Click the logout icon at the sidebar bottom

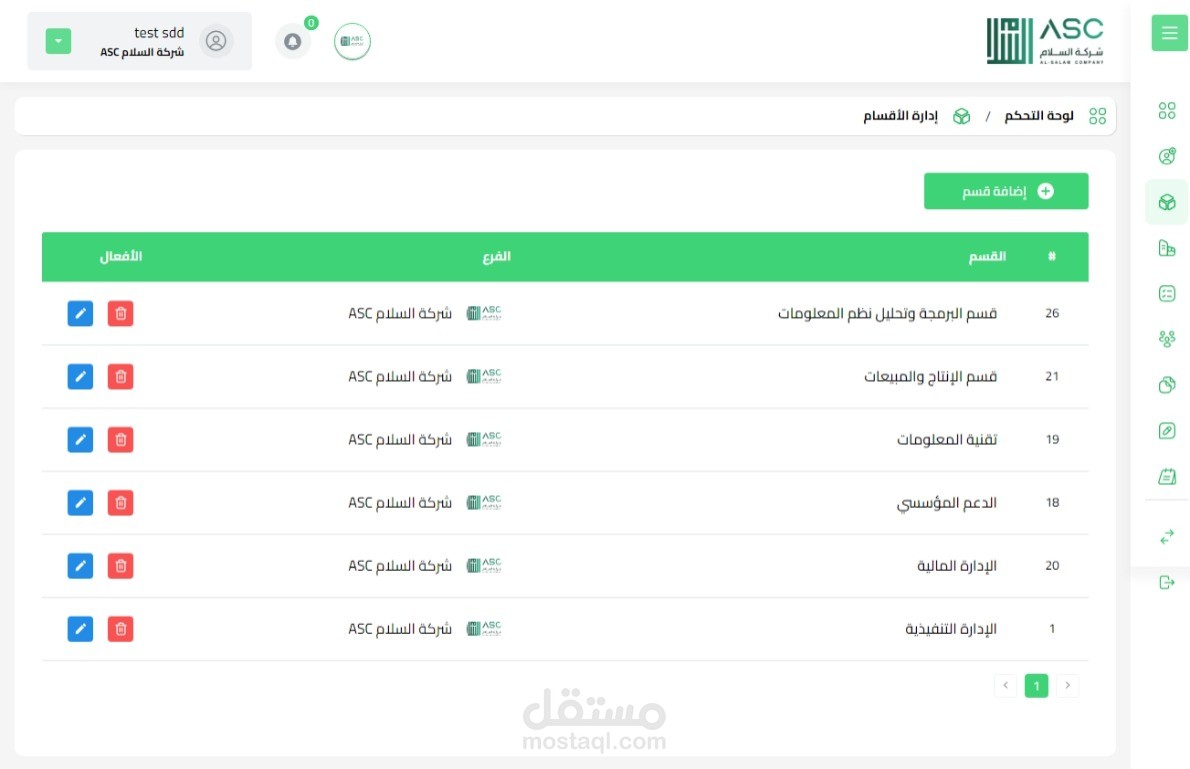(1167, 580)
